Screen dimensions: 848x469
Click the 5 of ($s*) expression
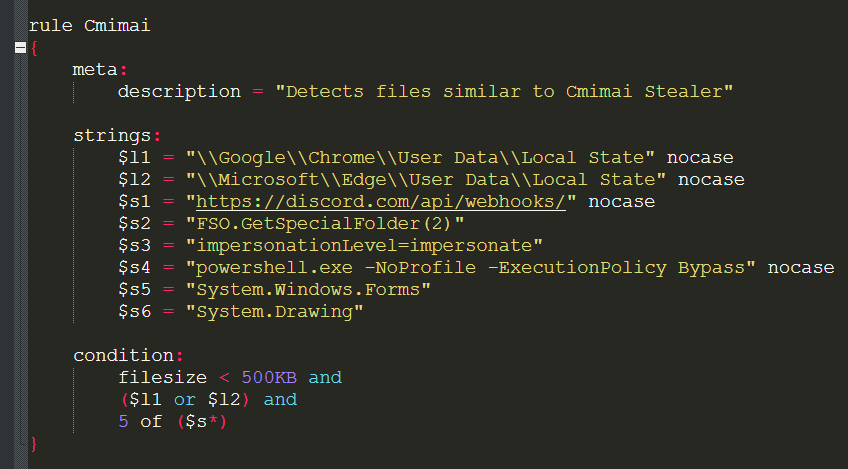pos(173,422)
